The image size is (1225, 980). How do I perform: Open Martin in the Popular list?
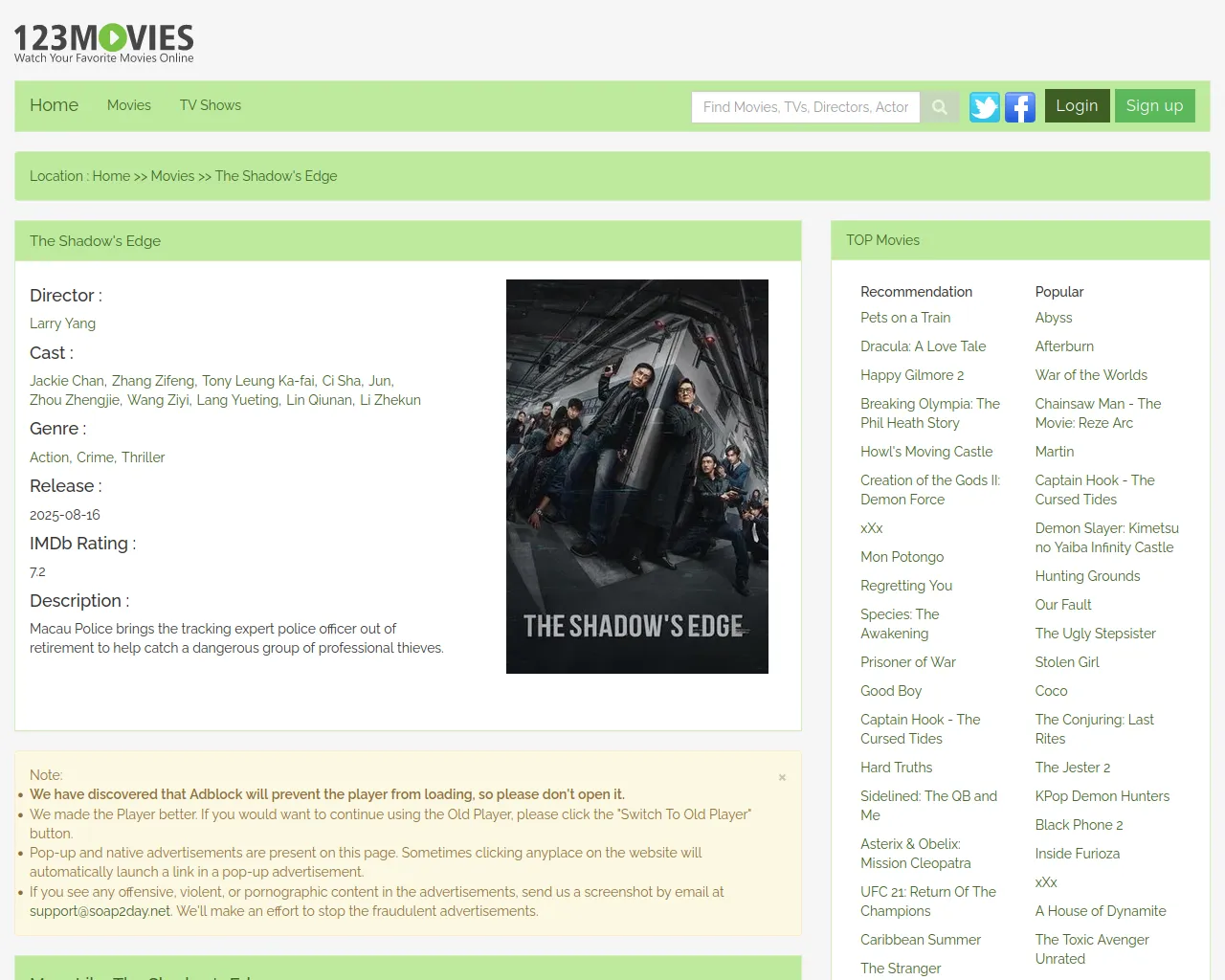coord(1055,452)
